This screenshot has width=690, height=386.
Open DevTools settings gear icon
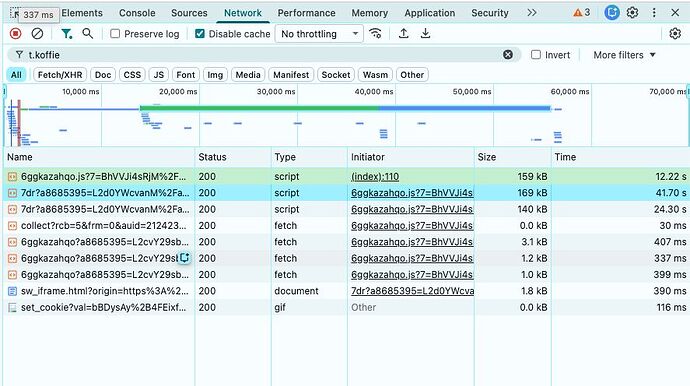pyautogui.click(x=632, y=13)
